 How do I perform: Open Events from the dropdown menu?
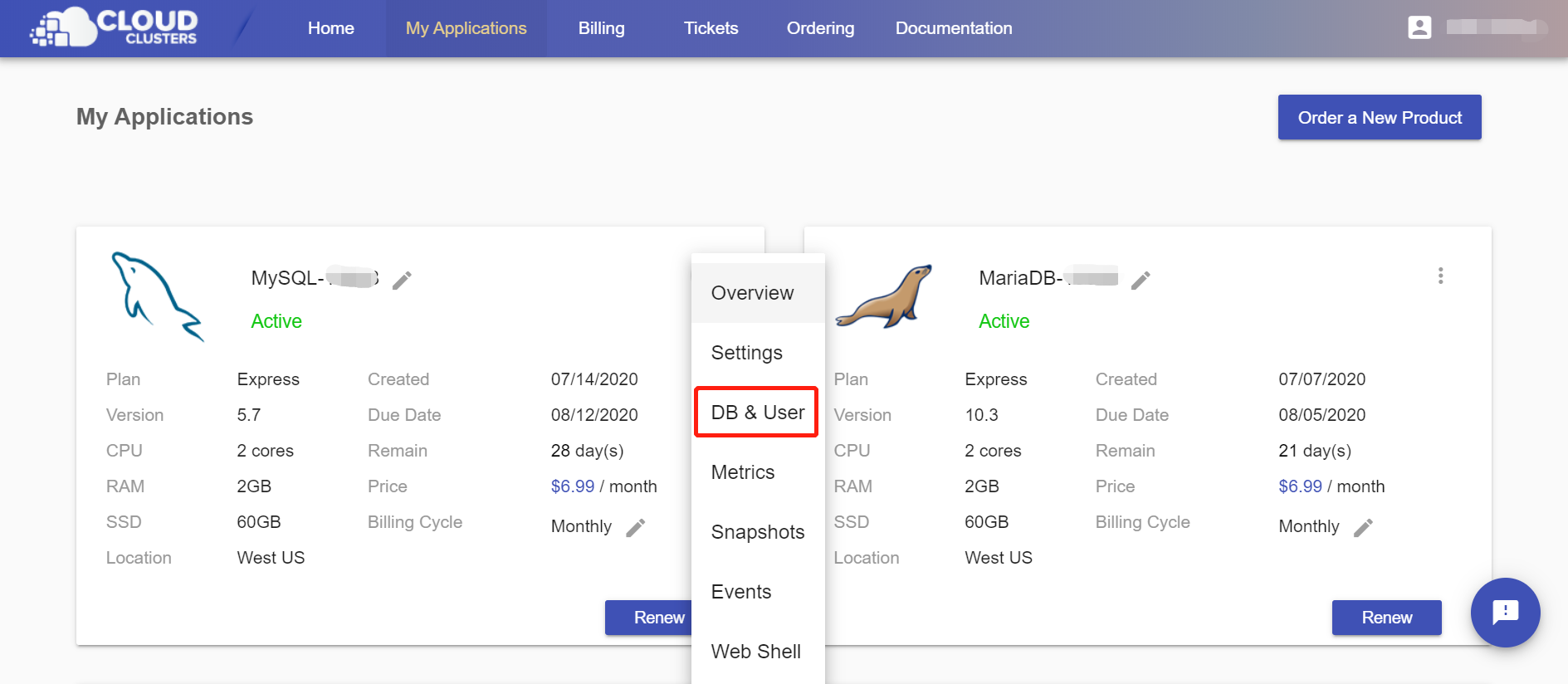pos(758,592)
